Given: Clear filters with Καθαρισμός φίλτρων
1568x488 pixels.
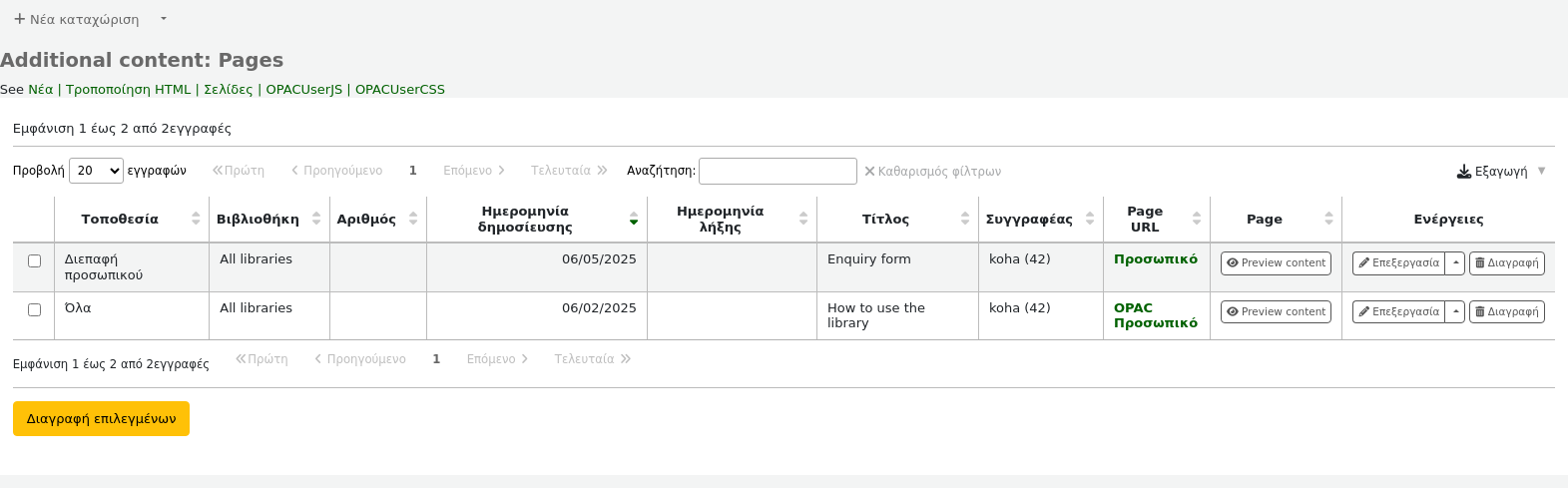Looking at the screenshot, I should pyautogui.click(x=932, y=172).
